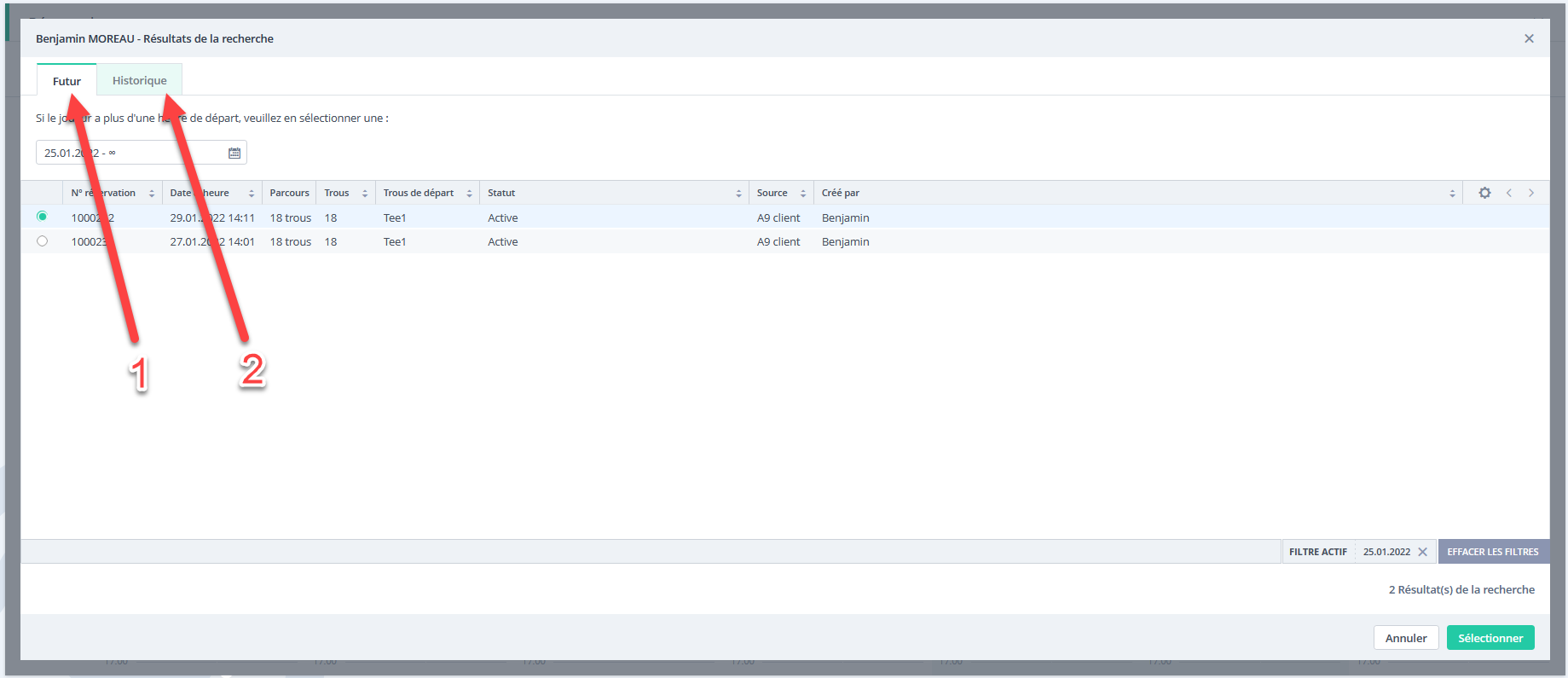This screenshot has width=1568, height=678.
Task: Sort by Trous column arrows
Action: click(x=365, y=194)
